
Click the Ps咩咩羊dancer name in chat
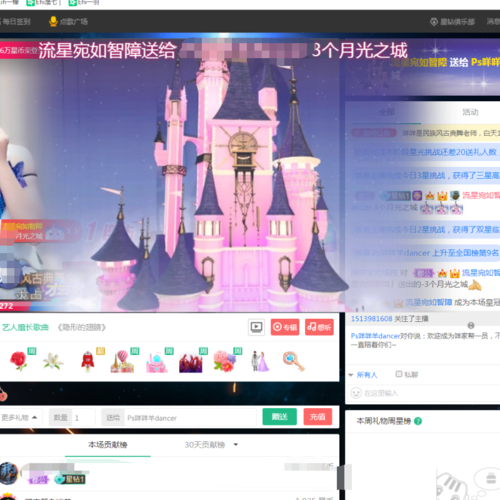[375, 336]
